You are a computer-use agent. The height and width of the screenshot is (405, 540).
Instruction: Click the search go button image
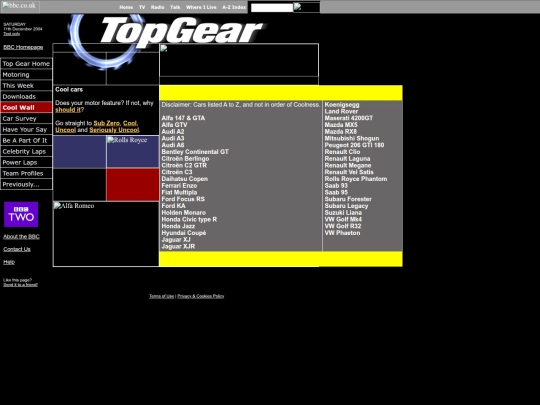(307, 7)
